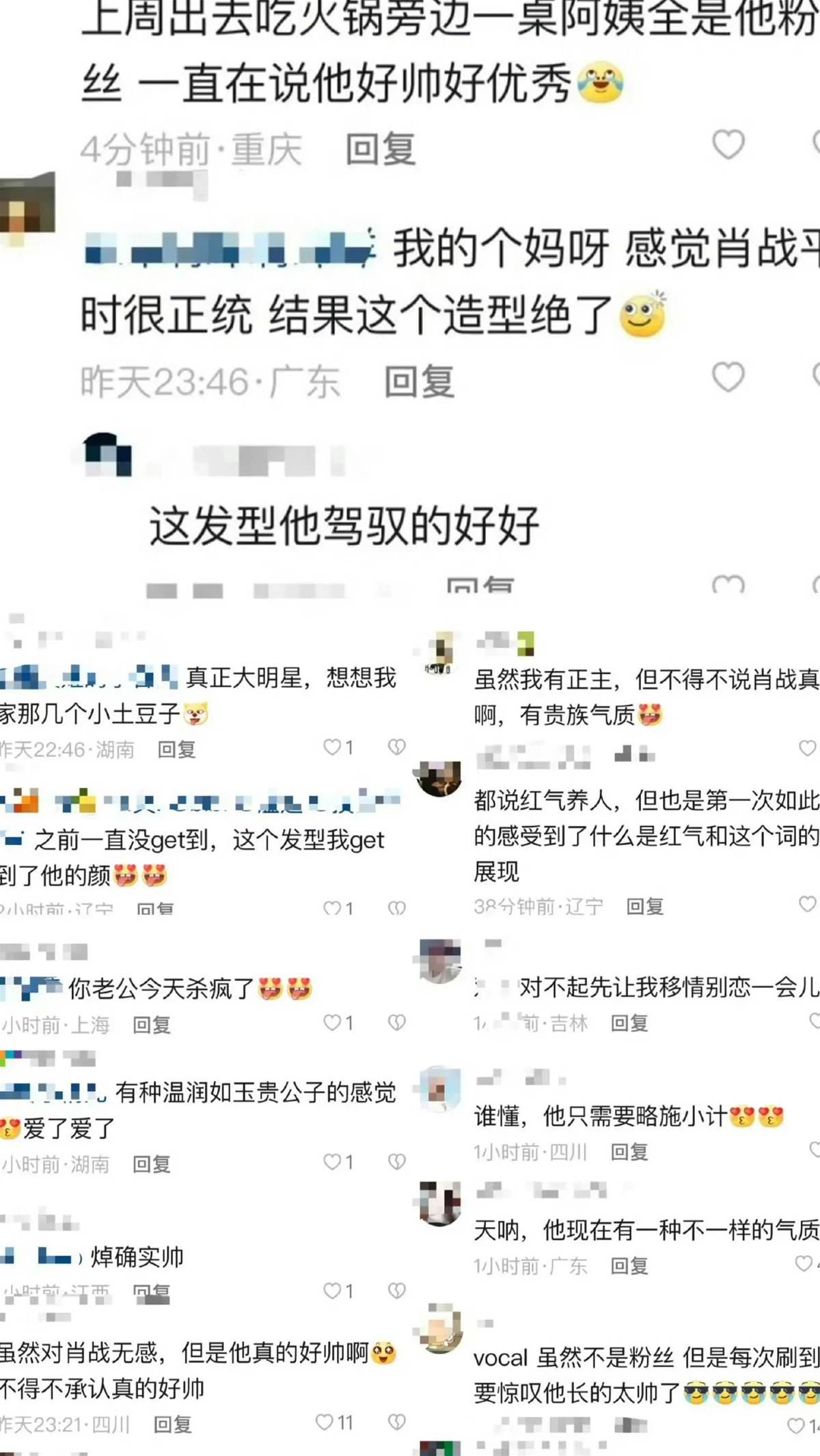Reply to the 4分钟前 重庆 comment

(381, 149)
